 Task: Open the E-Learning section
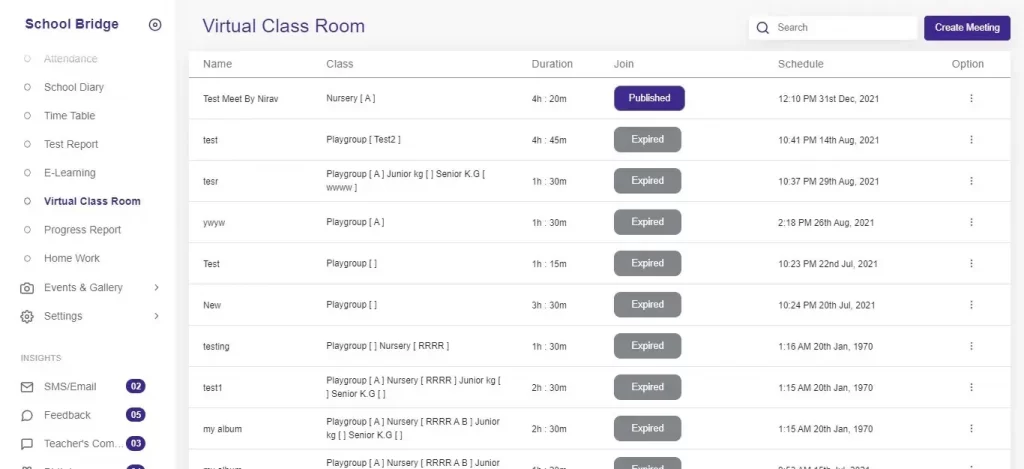click(70, 172)
